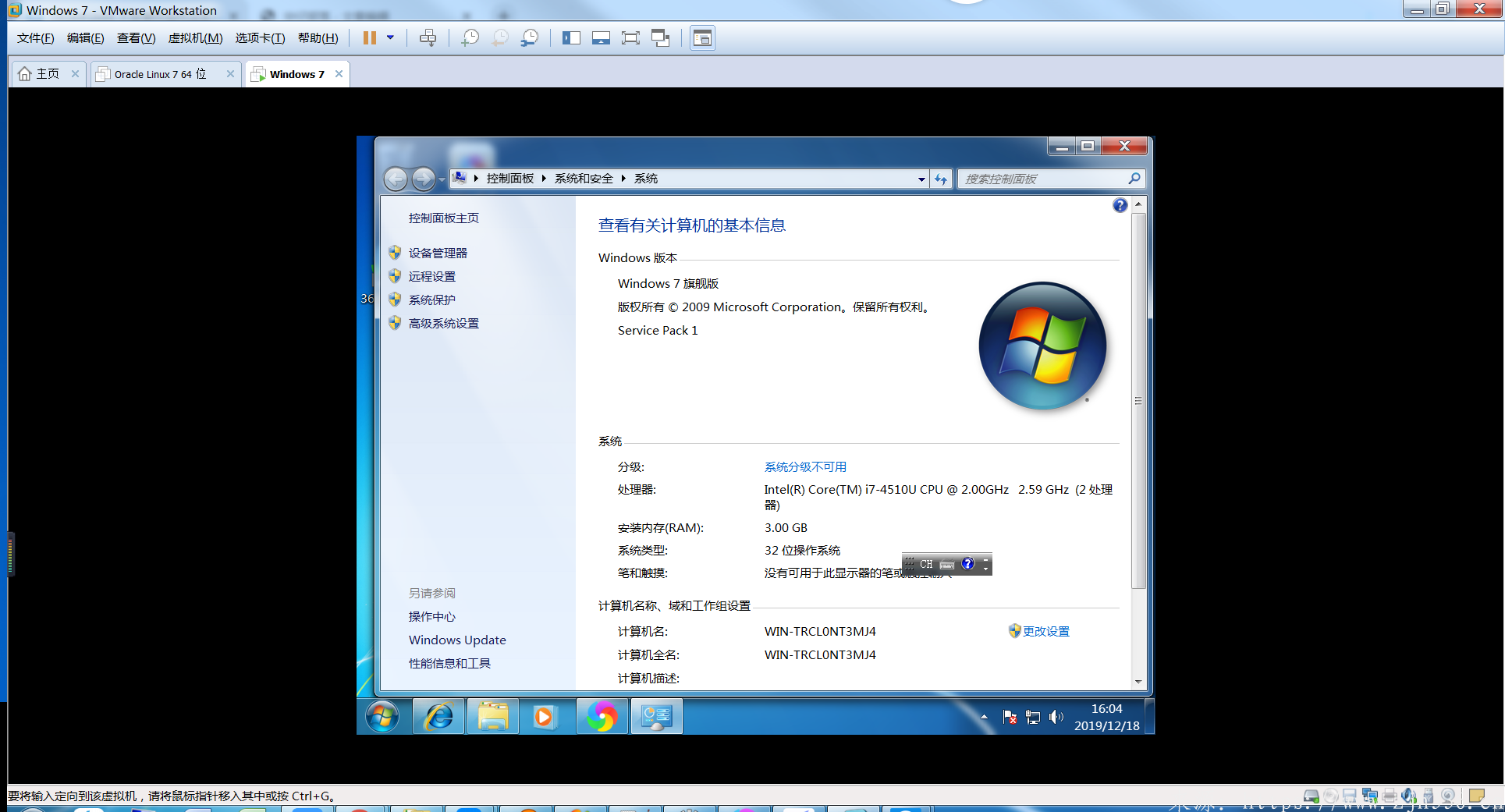This screenshot has height=812, width=1505.
Task: Expand the arrow after 系统和安全 breadcrumb
Action: pos(623,179)
